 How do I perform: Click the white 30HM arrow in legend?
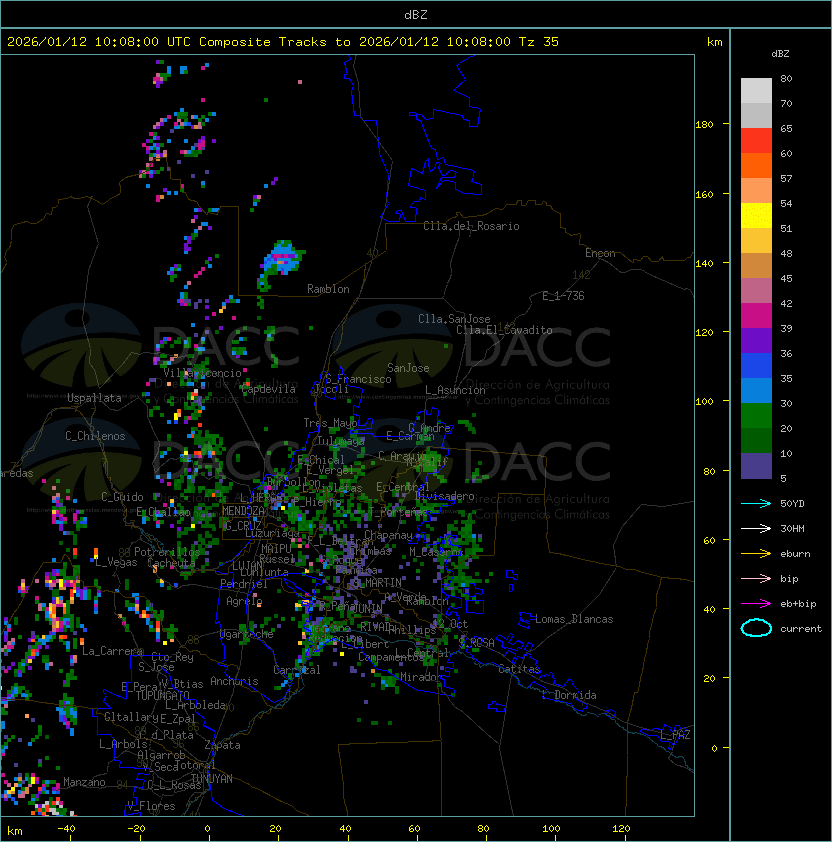756,528
